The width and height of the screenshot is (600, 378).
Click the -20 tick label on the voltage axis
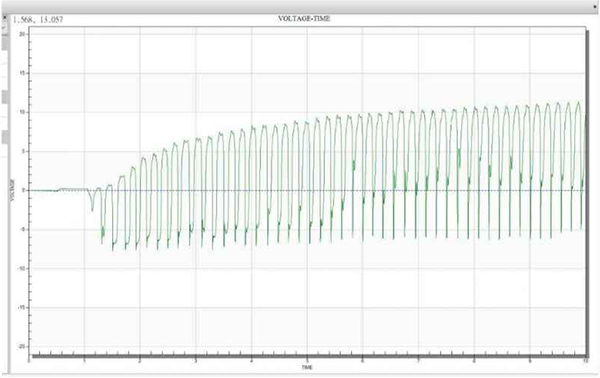[22, 346]
